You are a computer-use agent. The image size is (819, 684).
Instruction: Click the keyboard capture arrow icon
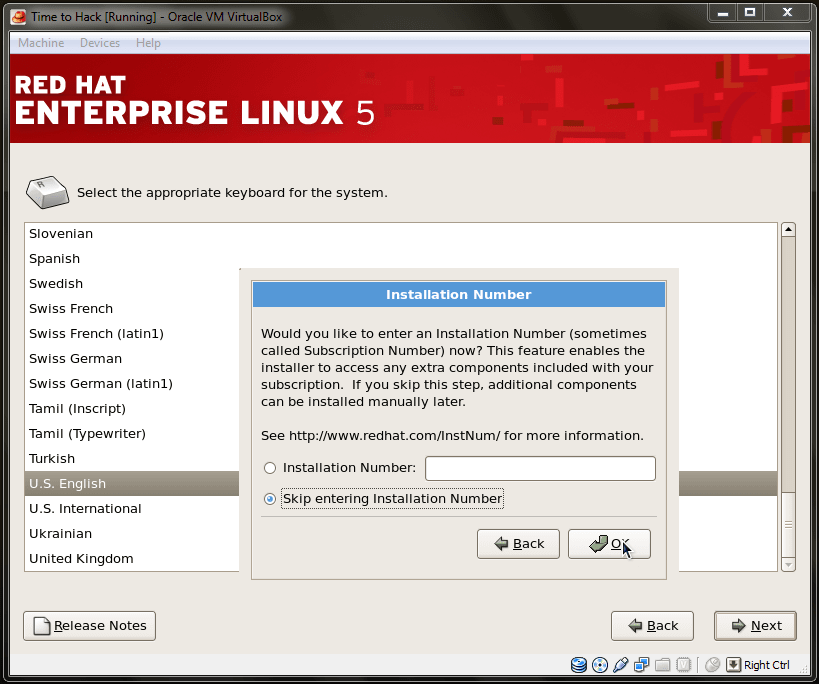point(733,665)
